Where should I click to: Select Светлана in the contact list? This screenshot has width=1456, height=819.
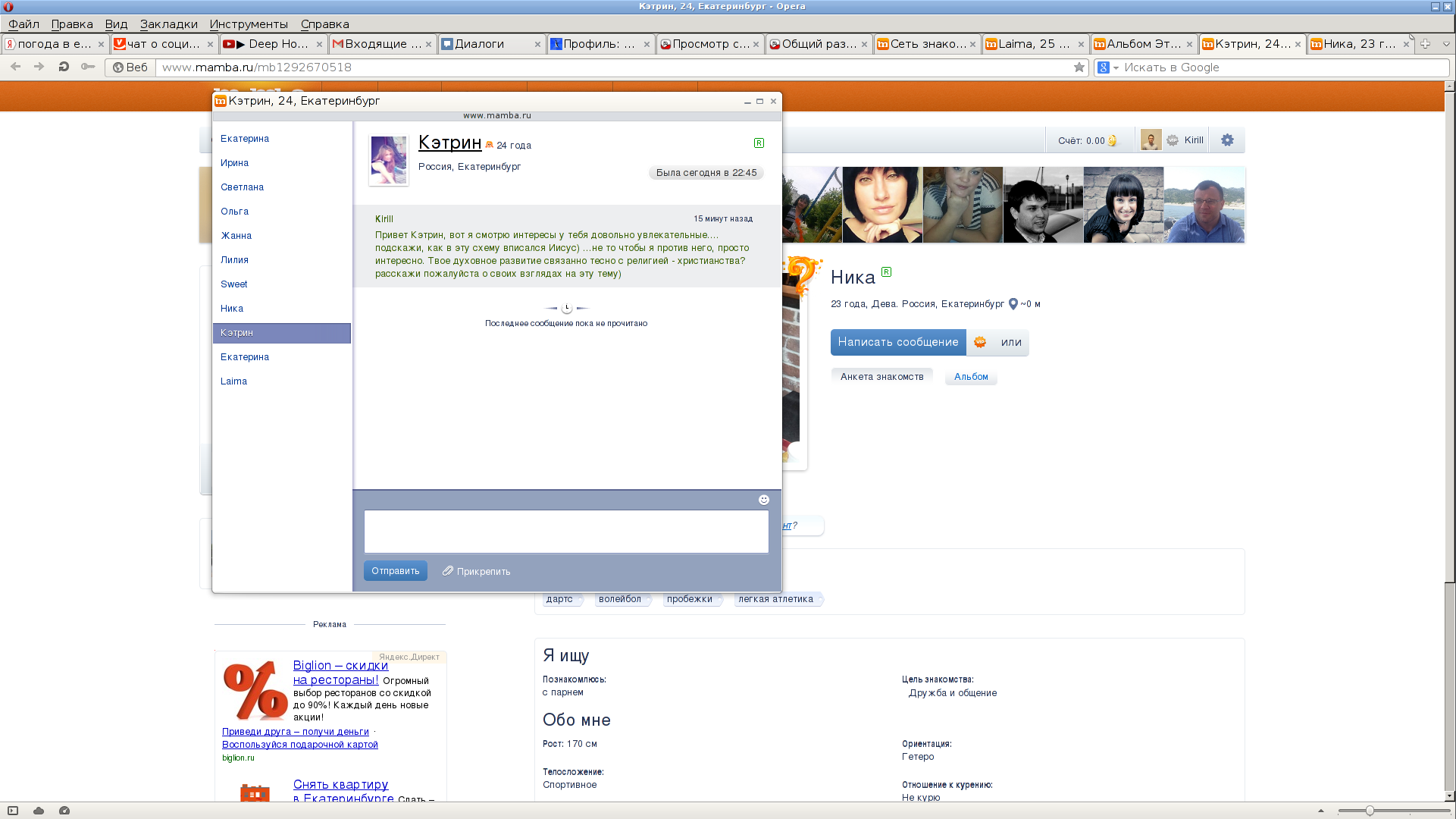[243, 187]
